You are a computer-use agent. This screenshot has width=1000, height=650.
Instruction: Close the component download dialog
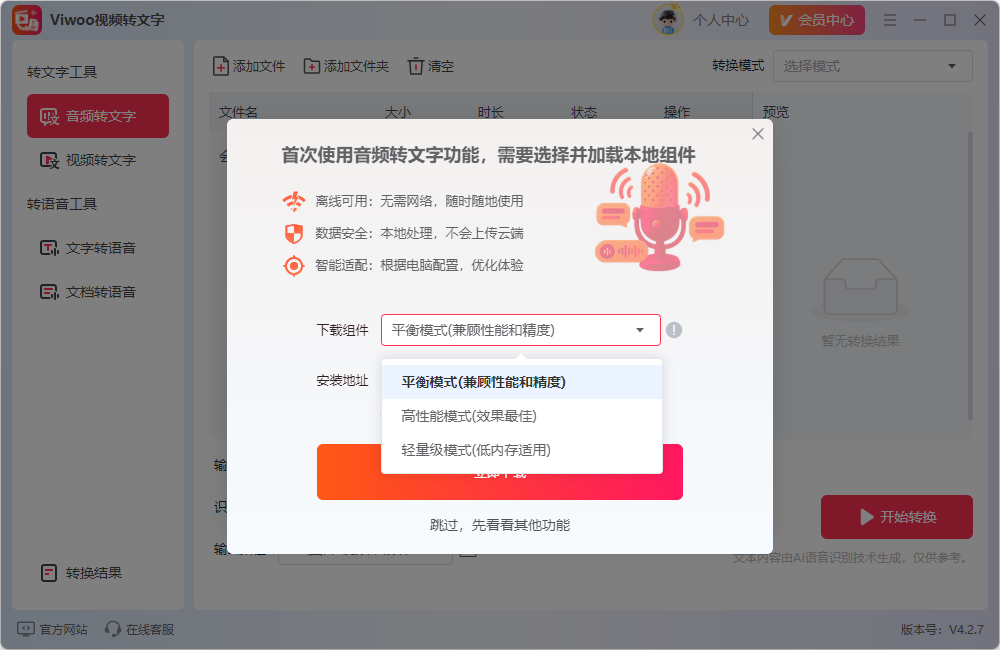758,134
